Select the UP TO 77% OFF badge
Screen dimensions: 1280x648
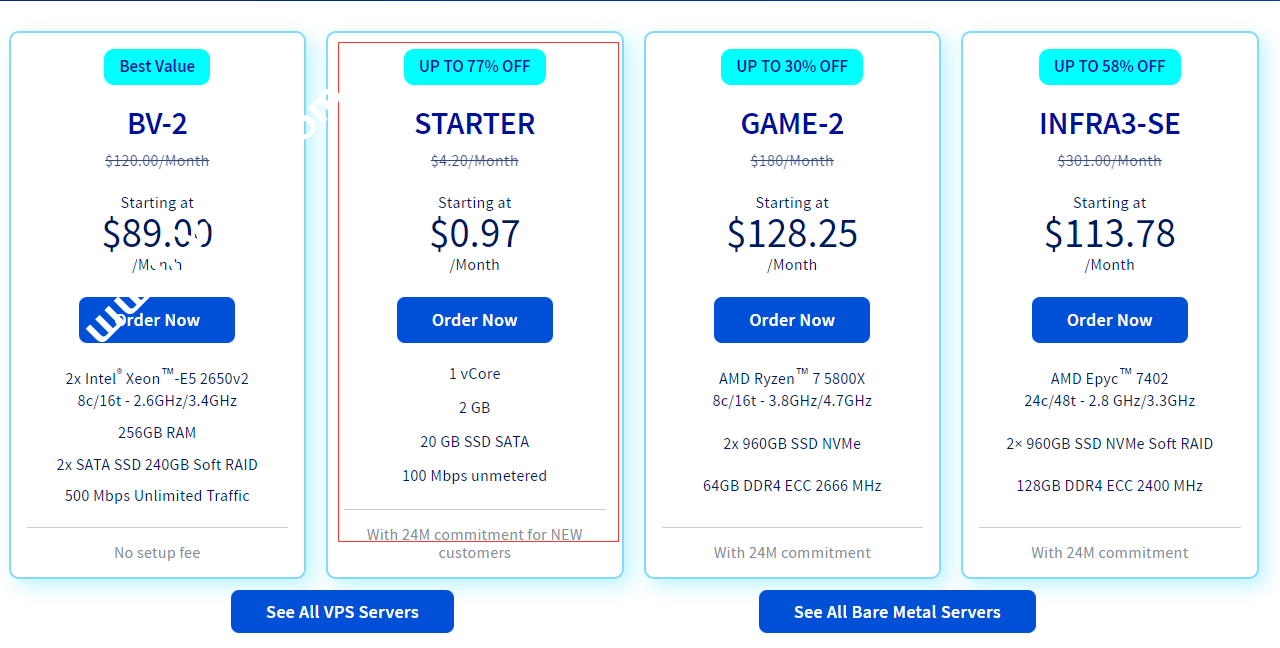(x=474, y=67)
